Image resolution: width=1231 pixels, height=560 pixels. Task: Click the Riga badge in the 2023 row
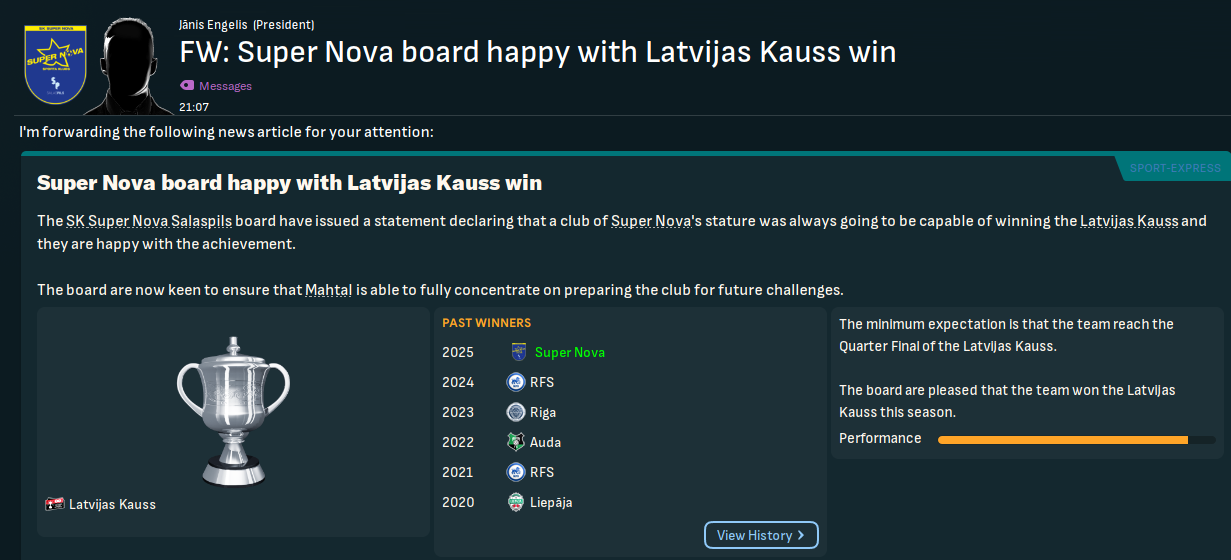coord(516,412)
